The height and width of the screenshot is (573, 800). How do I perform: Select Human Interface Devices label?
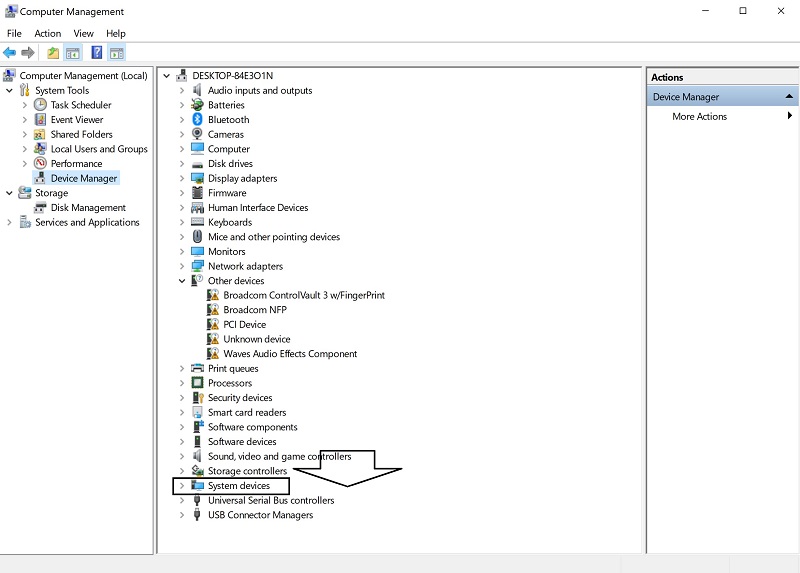(258, 208)
